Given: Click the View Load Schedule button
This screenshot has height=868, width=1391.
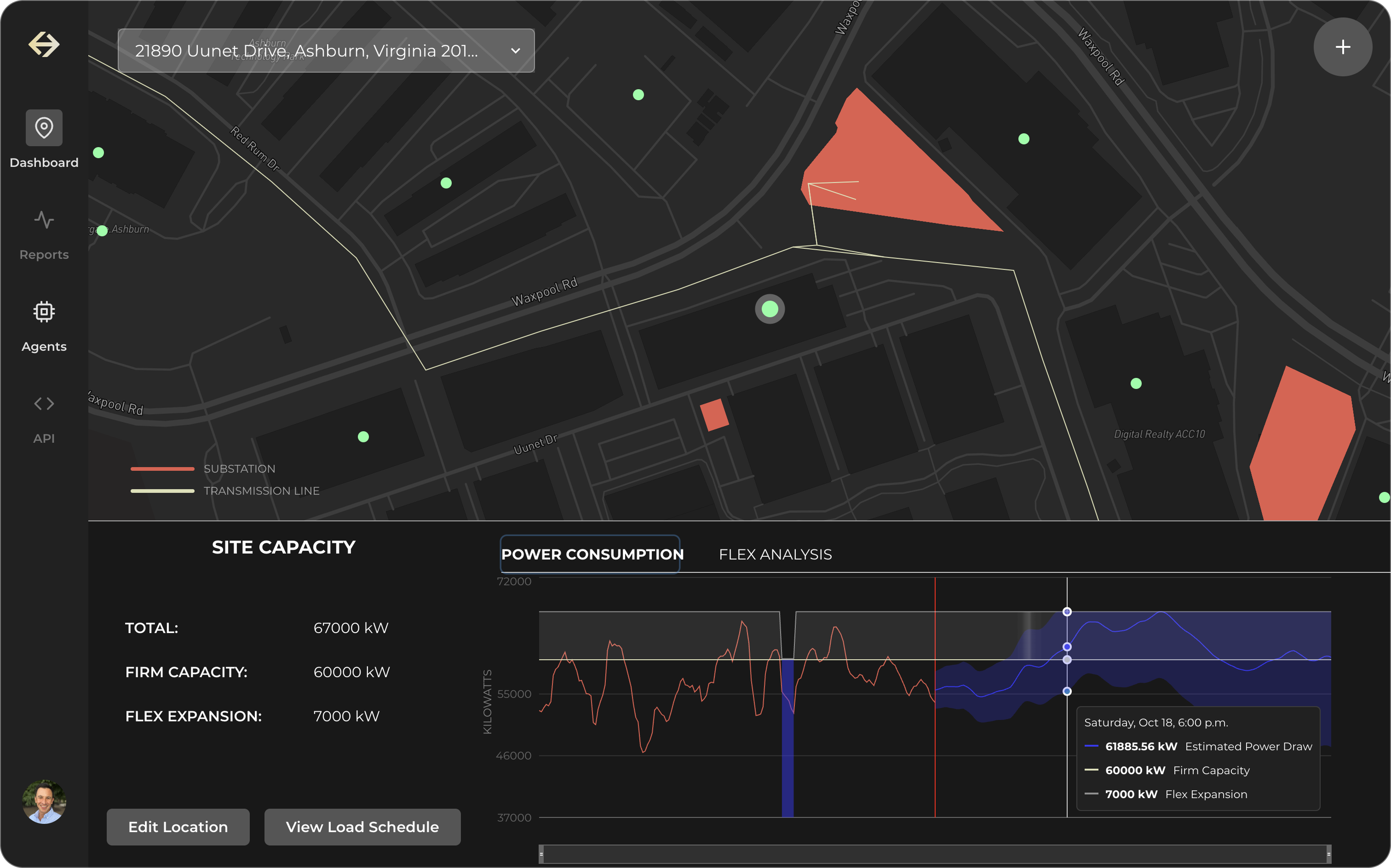Looking at the screenshot, I should [362, 827].
